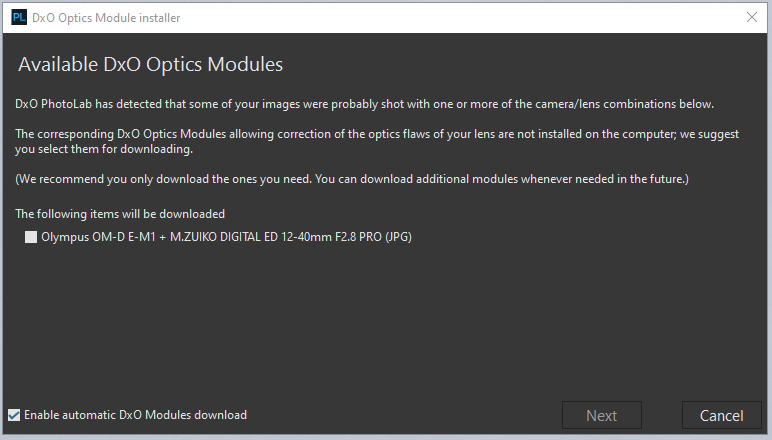This screenshot has width=772, height=440.
Task: Click the corresponding DxO Optics Modules paragraph
Action: (377, 141)
